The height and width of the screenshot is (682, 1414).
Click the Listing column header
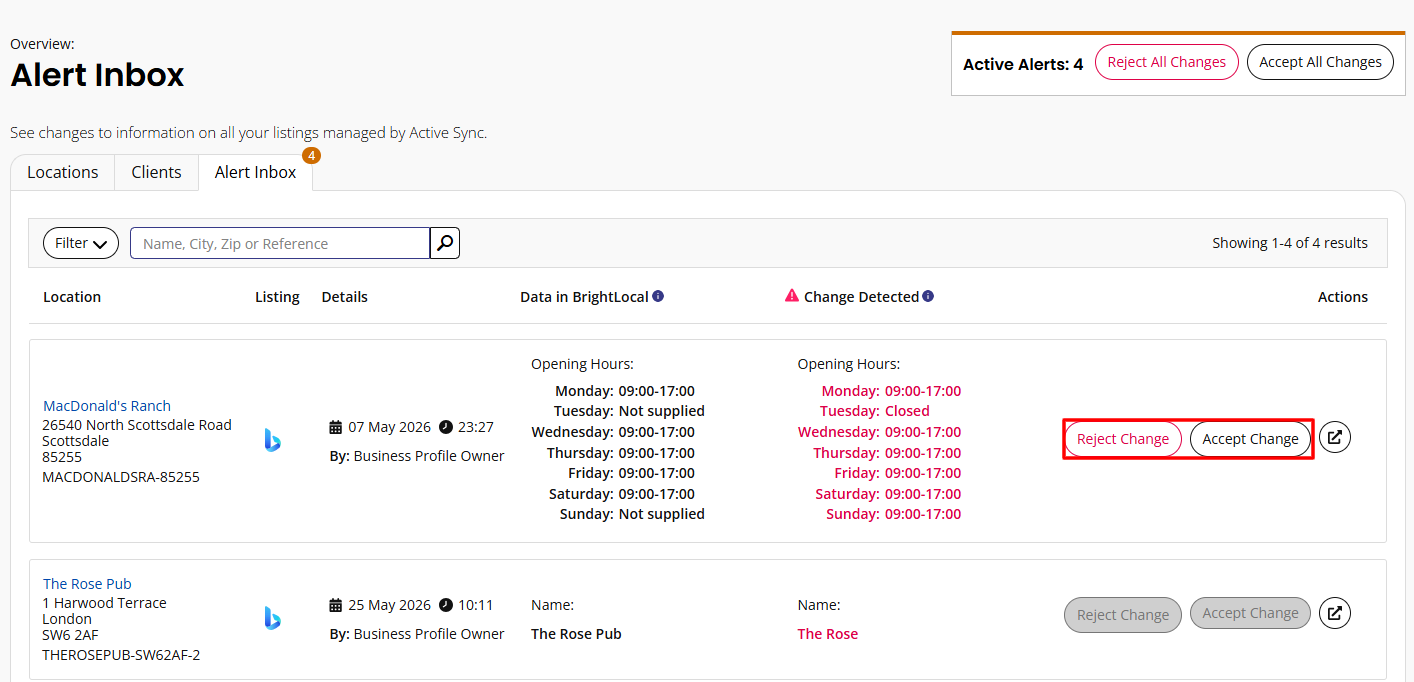[277, 297]
